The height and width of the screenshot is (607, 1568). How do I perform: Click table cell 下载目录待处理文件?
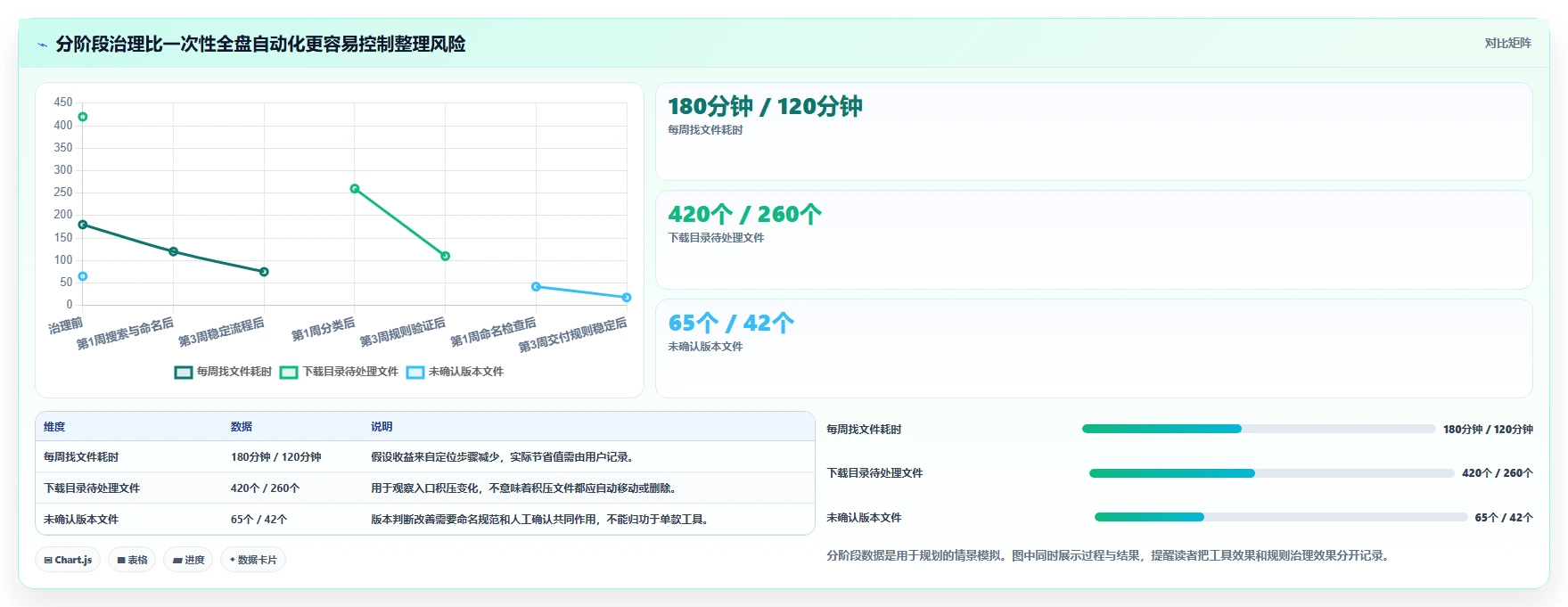(x=92, y=488)
